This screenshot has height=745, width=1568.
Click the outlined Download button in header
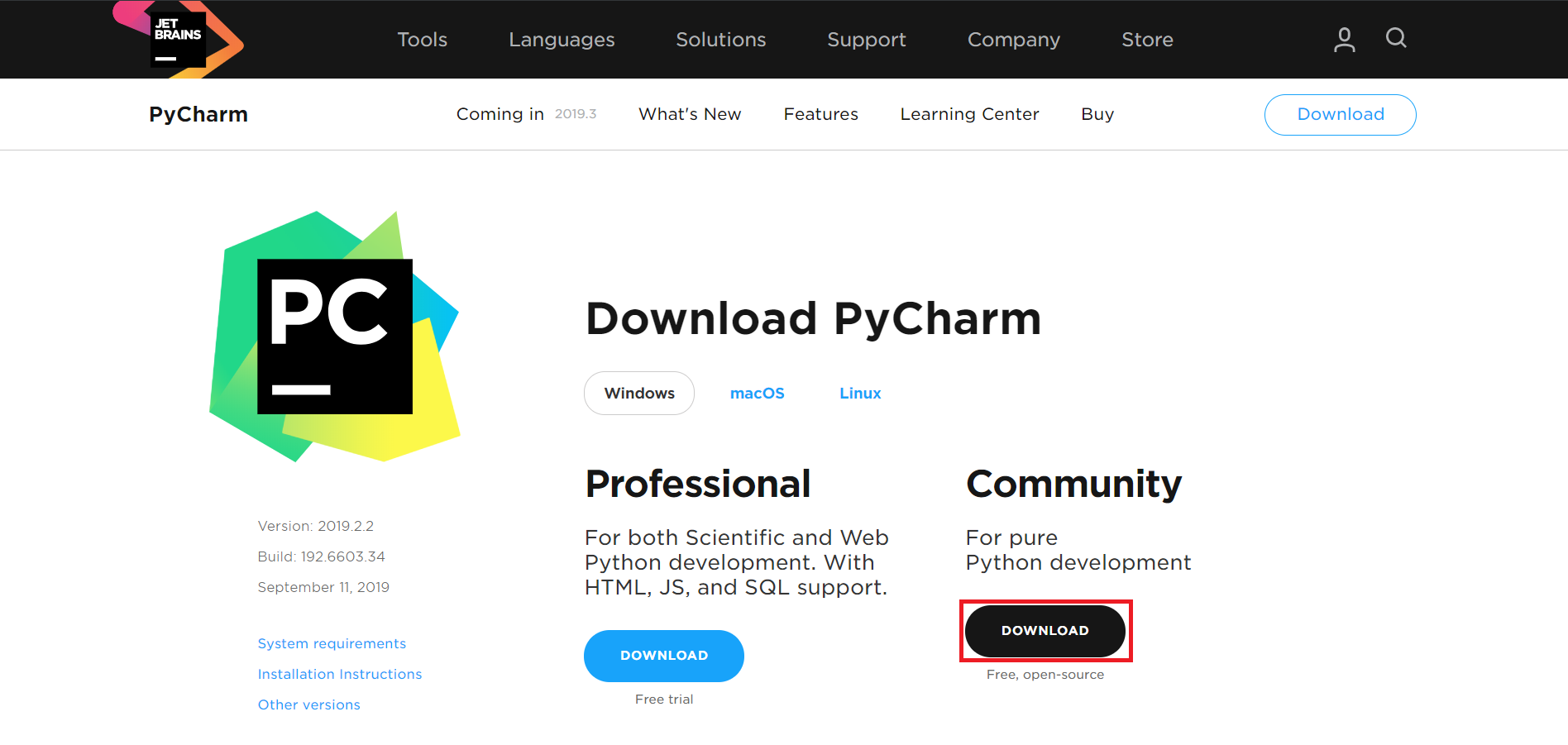(1340, 115)
